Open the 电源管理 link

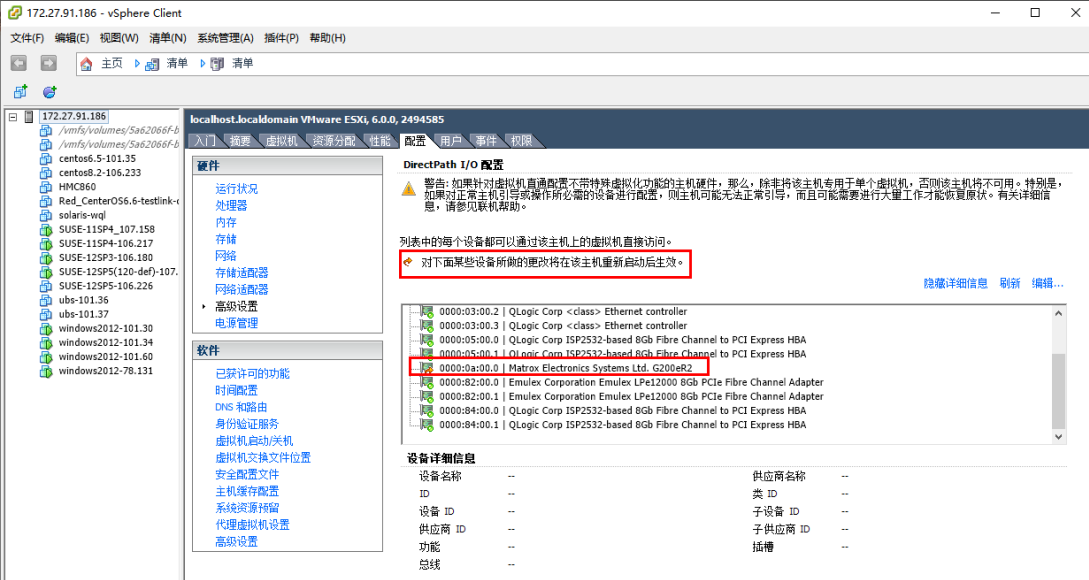(x=236, y=323)
